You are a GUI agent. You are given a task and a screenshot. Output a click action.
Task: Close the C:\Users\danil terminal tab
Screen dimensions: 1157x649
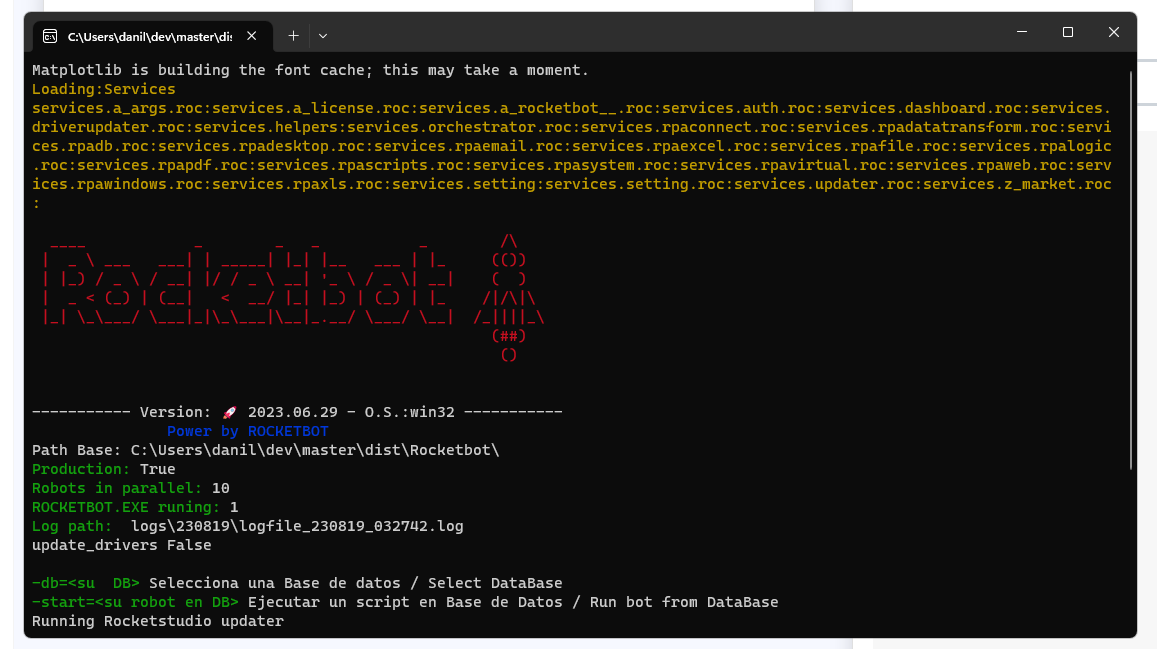pos(252,35)
